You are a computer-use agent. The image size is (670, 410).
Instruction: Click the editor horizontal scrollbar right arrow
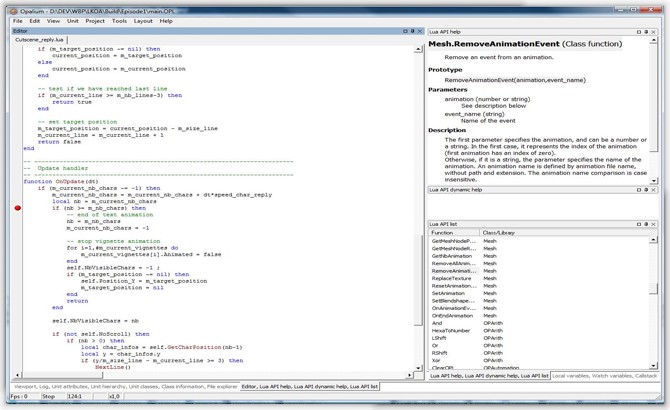click(409, 375)
